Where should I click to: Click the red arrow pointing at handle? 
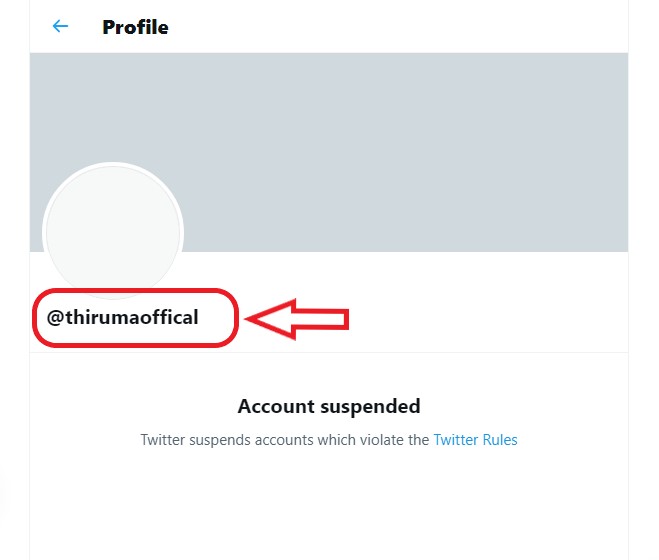pos(297,319)
